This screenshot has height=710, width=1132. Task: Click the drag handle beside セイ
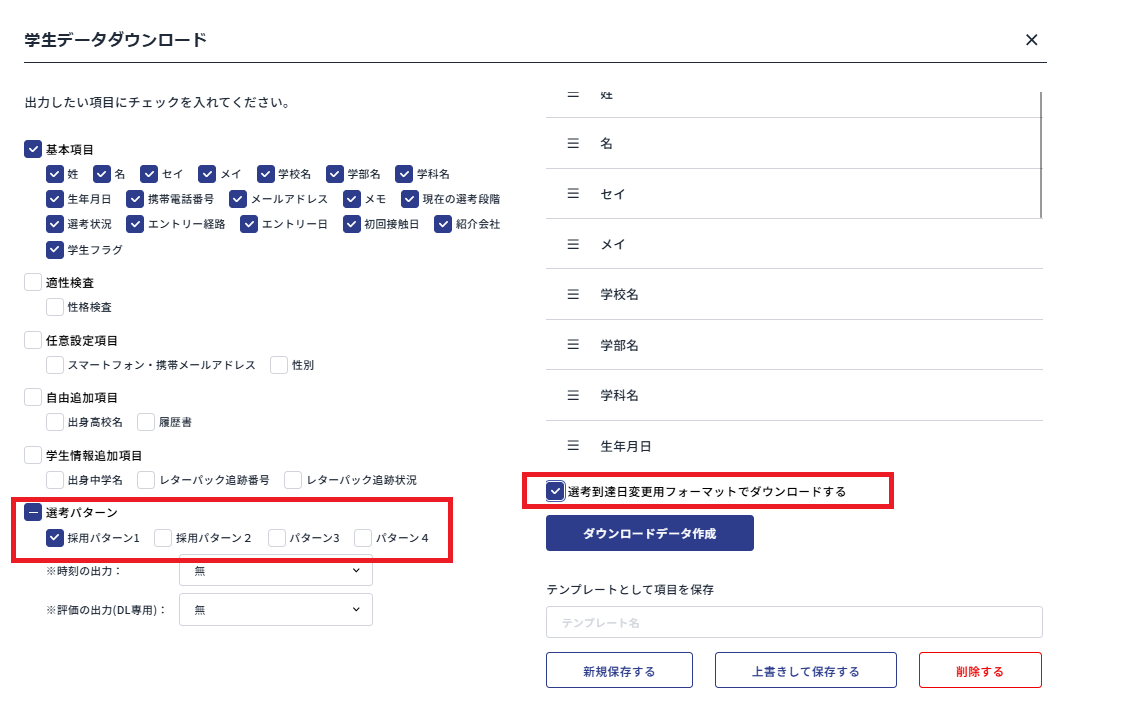click(573, 194)
